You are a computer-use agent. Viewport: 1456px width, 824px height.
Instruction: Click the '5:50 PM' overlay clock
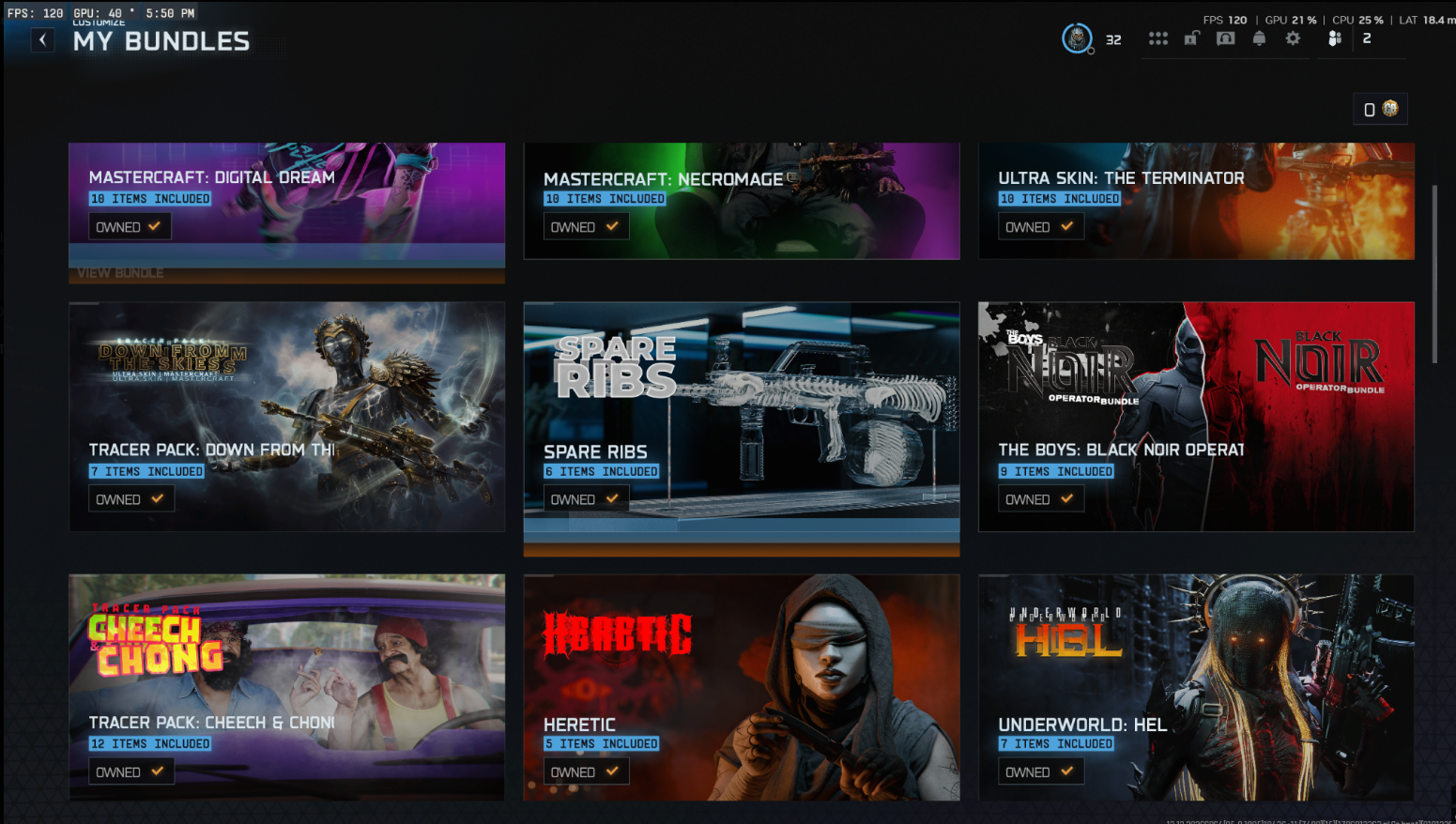(x=170, y=13)
